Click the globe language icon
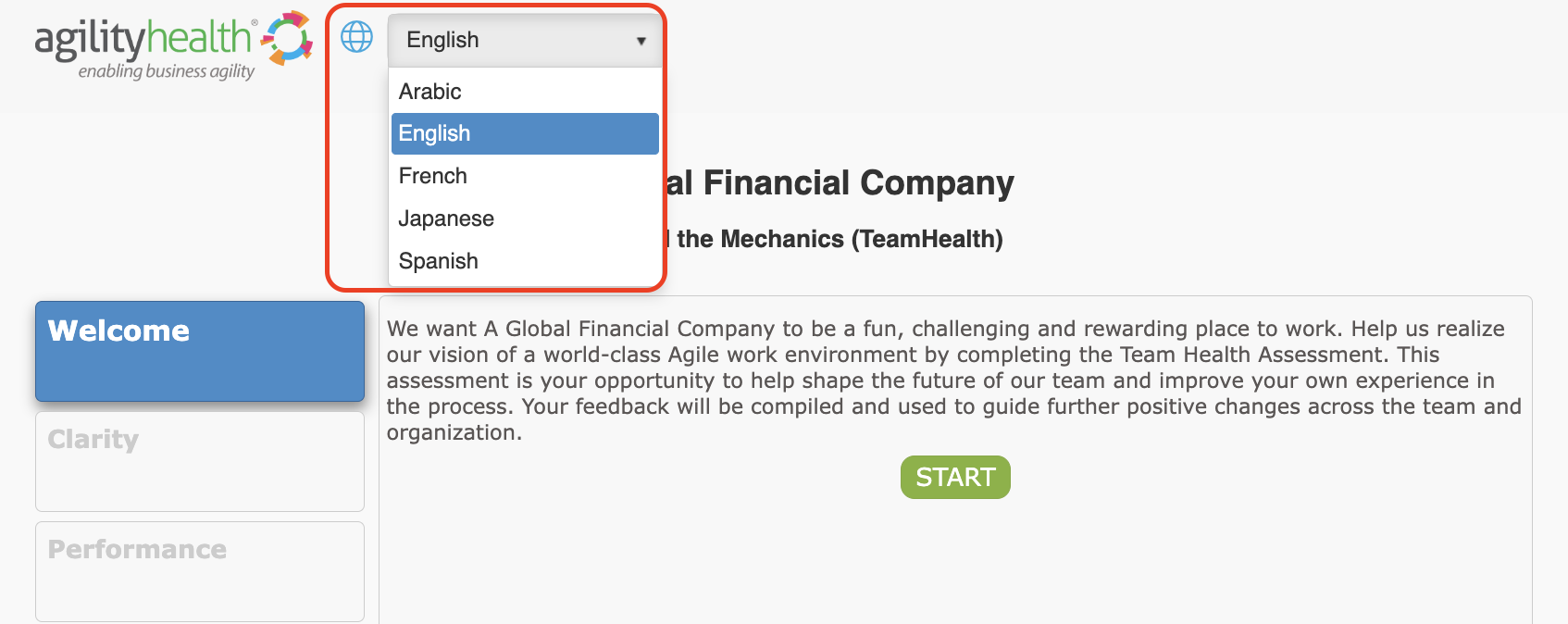 [356, 37]
